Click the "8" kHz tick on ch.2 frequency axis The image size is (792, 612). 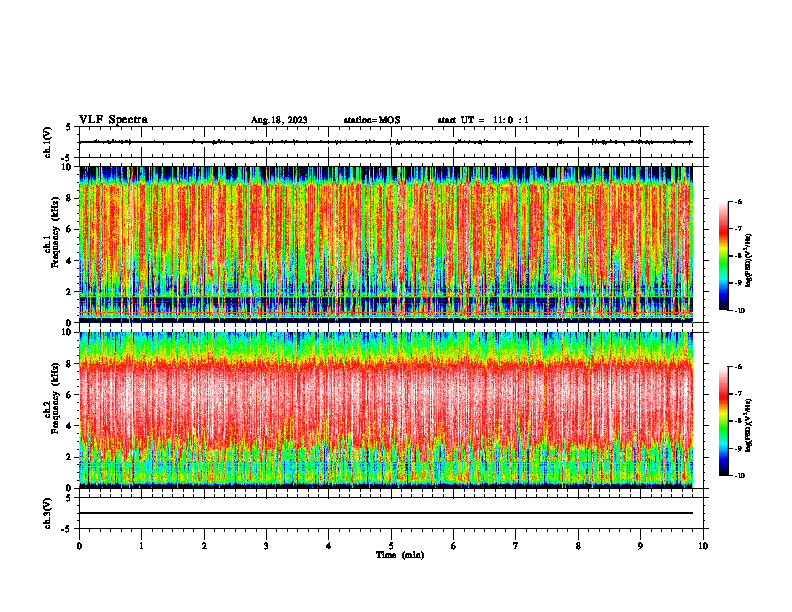pos(70,364)
